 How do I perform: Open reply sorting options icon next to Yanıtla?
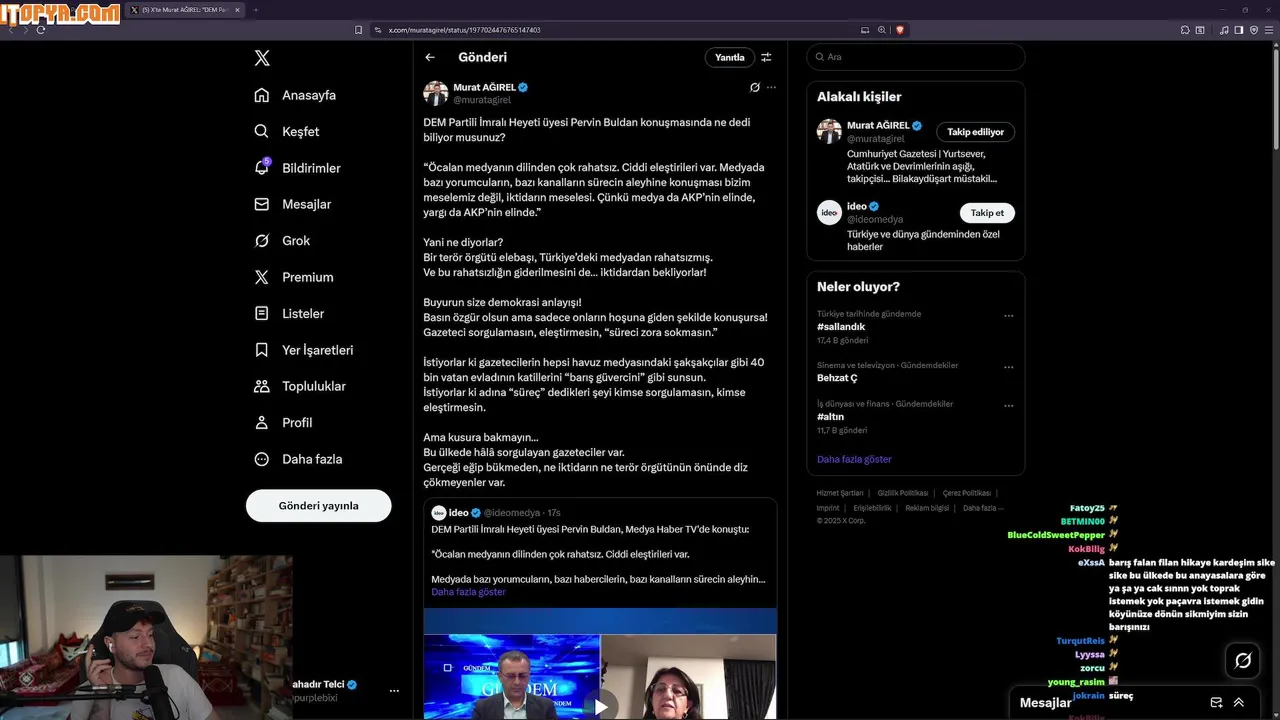click(x=766, y=57)
